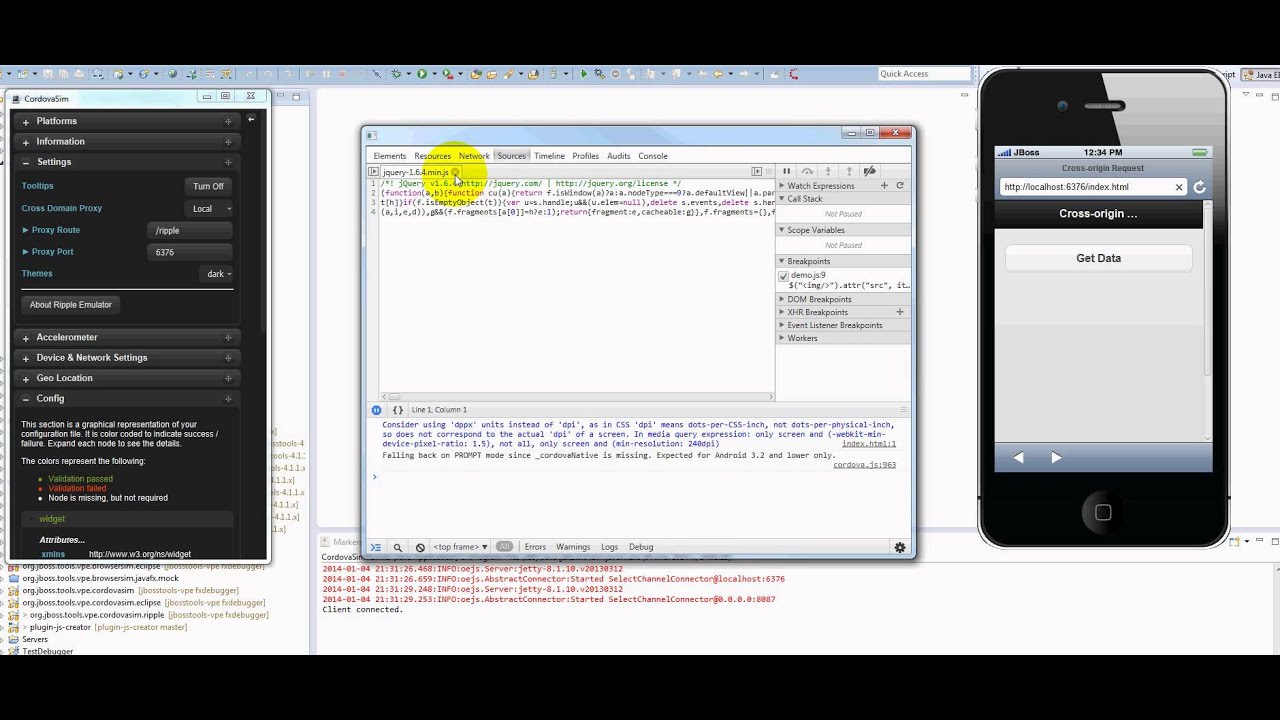This screenshot has height=720, width=1280.
Task: Filter console by Warnings
Action: (x=573, y=547)
